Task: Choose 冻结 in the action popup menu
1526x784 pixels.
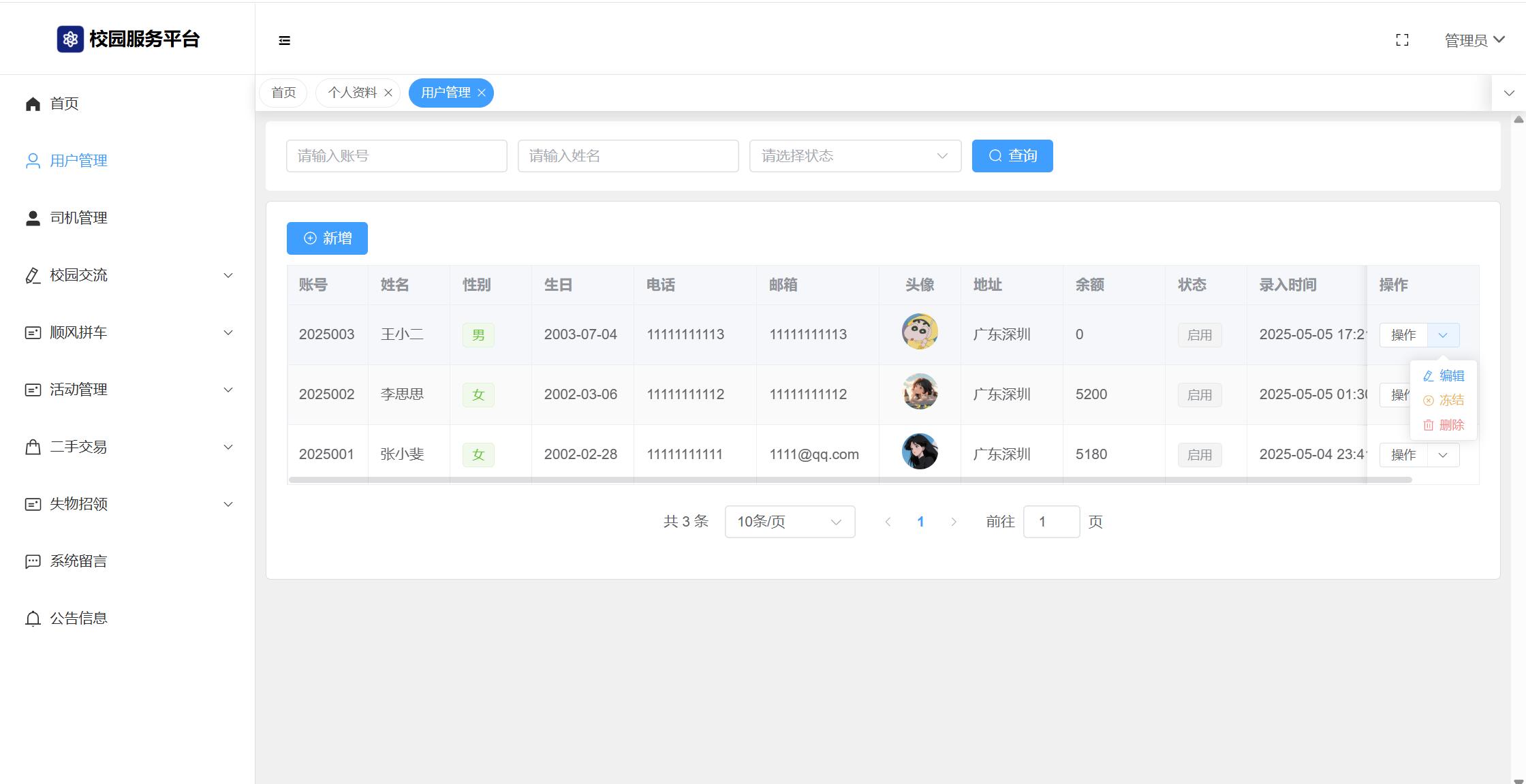Action: [1444, 401]
